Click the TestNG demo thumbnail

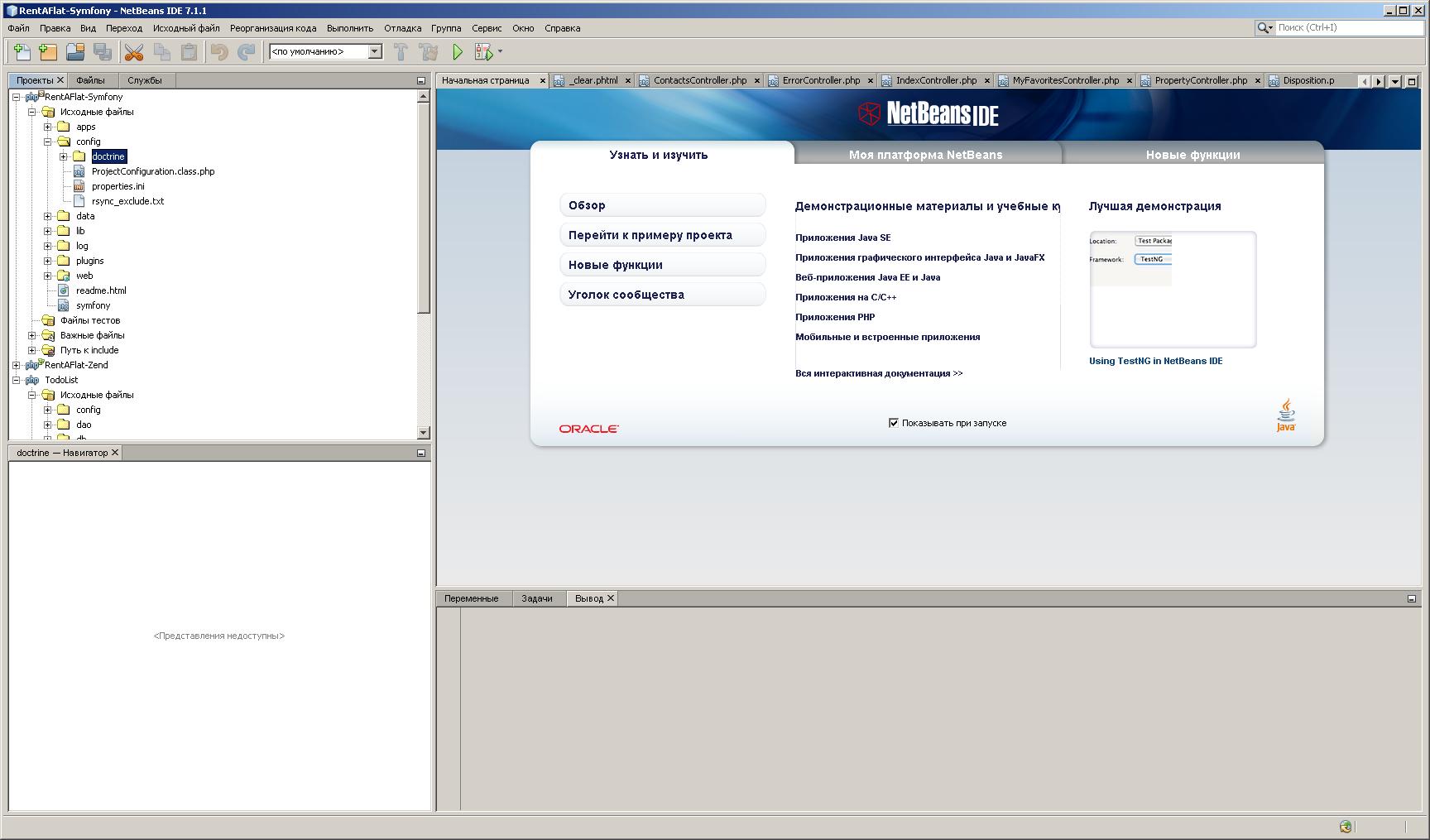click(x=1173, y=289)
